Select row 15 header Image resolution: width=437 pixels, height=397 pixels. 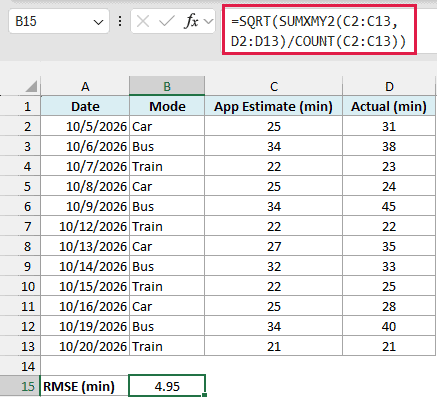(x=20, y=386)
